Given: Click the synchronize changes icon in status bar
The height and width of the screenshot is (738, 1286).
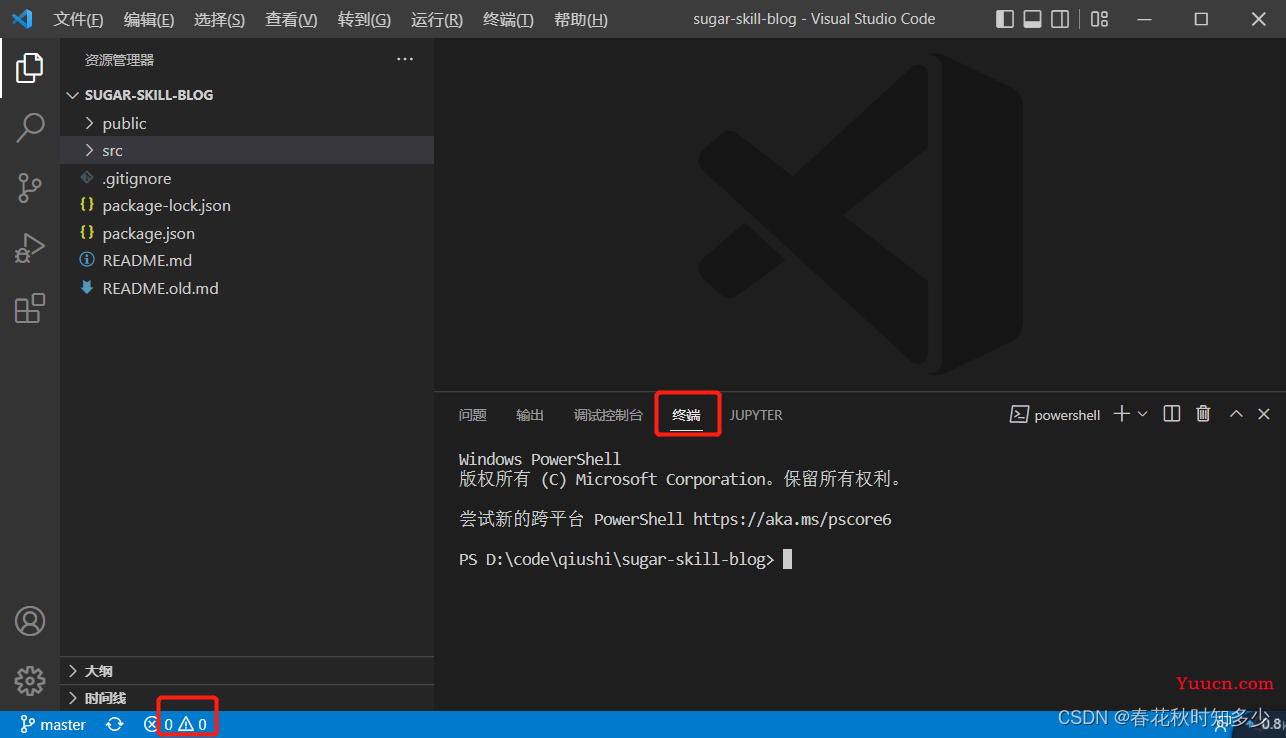Looking at the screenshot, I should click(115, 724).
